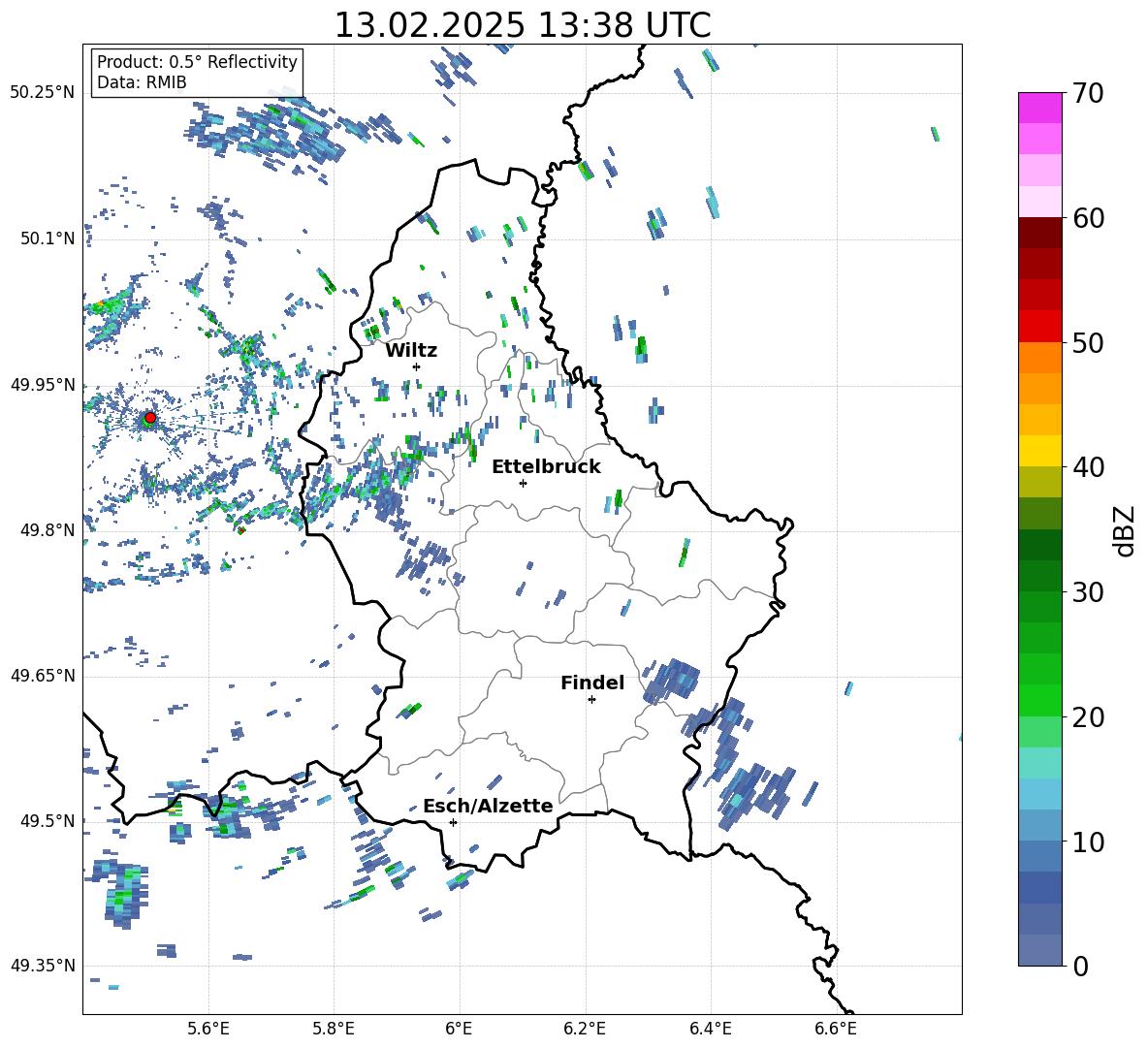
Task: Click the colorbar value 30
Action: coord(1088,592)
